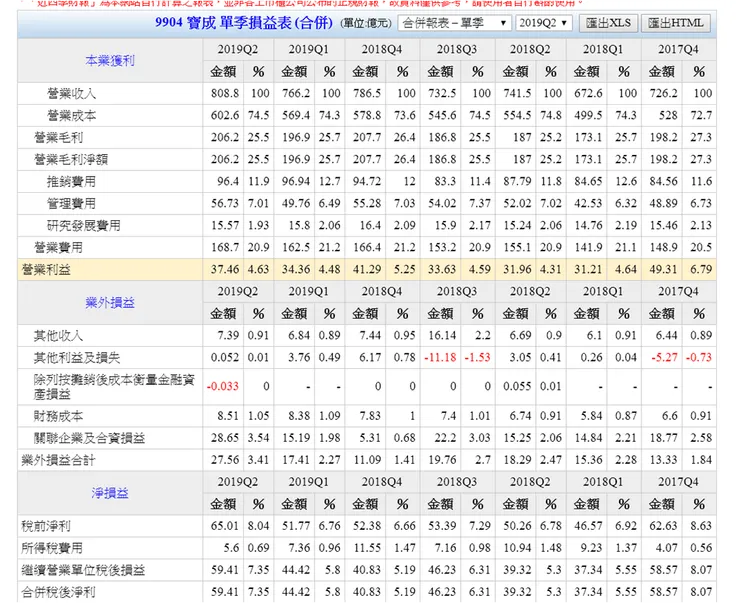Image resolution: width=740 pixels, height=603 pixels.
Task: Select the 稅前淨利 row label
Action: [46, 526]
